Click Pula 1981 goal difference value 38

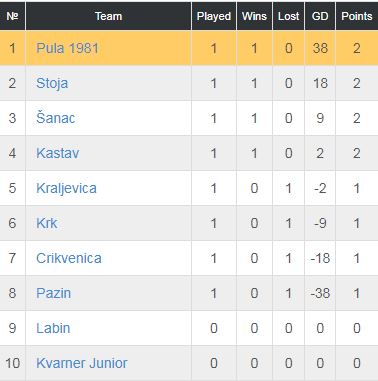(320, 48)
